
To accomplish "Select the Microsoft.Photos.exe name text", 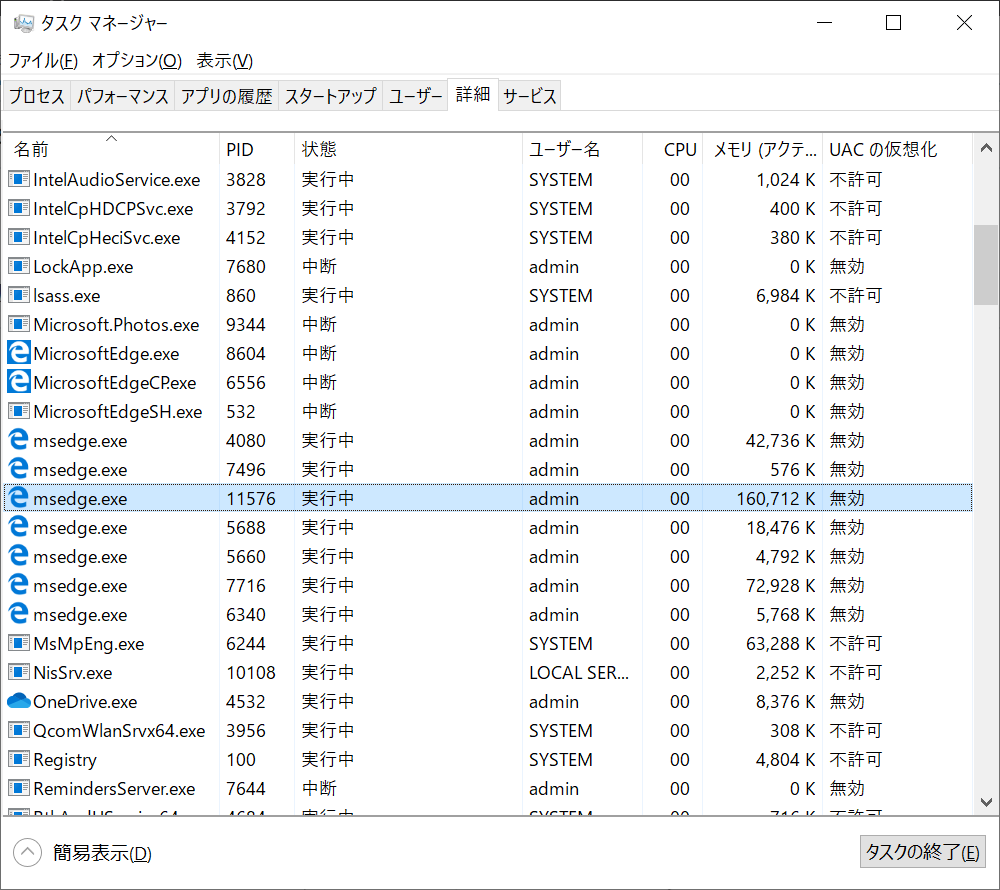I will click(x=116, y=325).
